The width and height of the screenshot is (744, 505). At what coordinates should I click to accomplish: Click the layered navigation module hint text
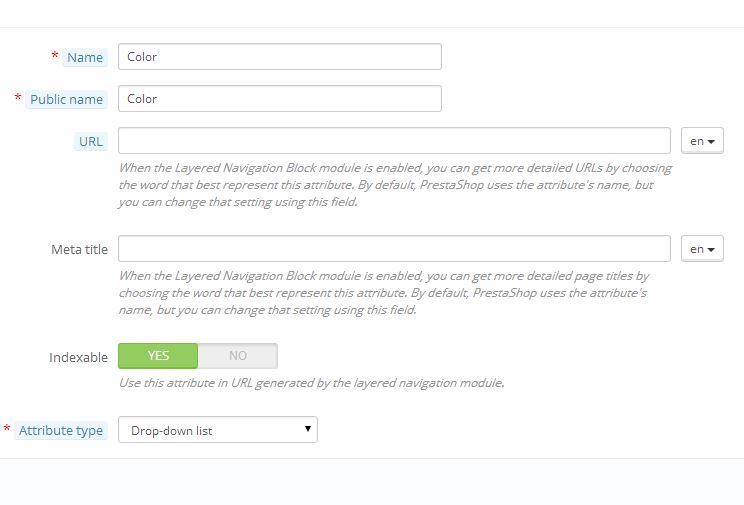tap(311, 383)
